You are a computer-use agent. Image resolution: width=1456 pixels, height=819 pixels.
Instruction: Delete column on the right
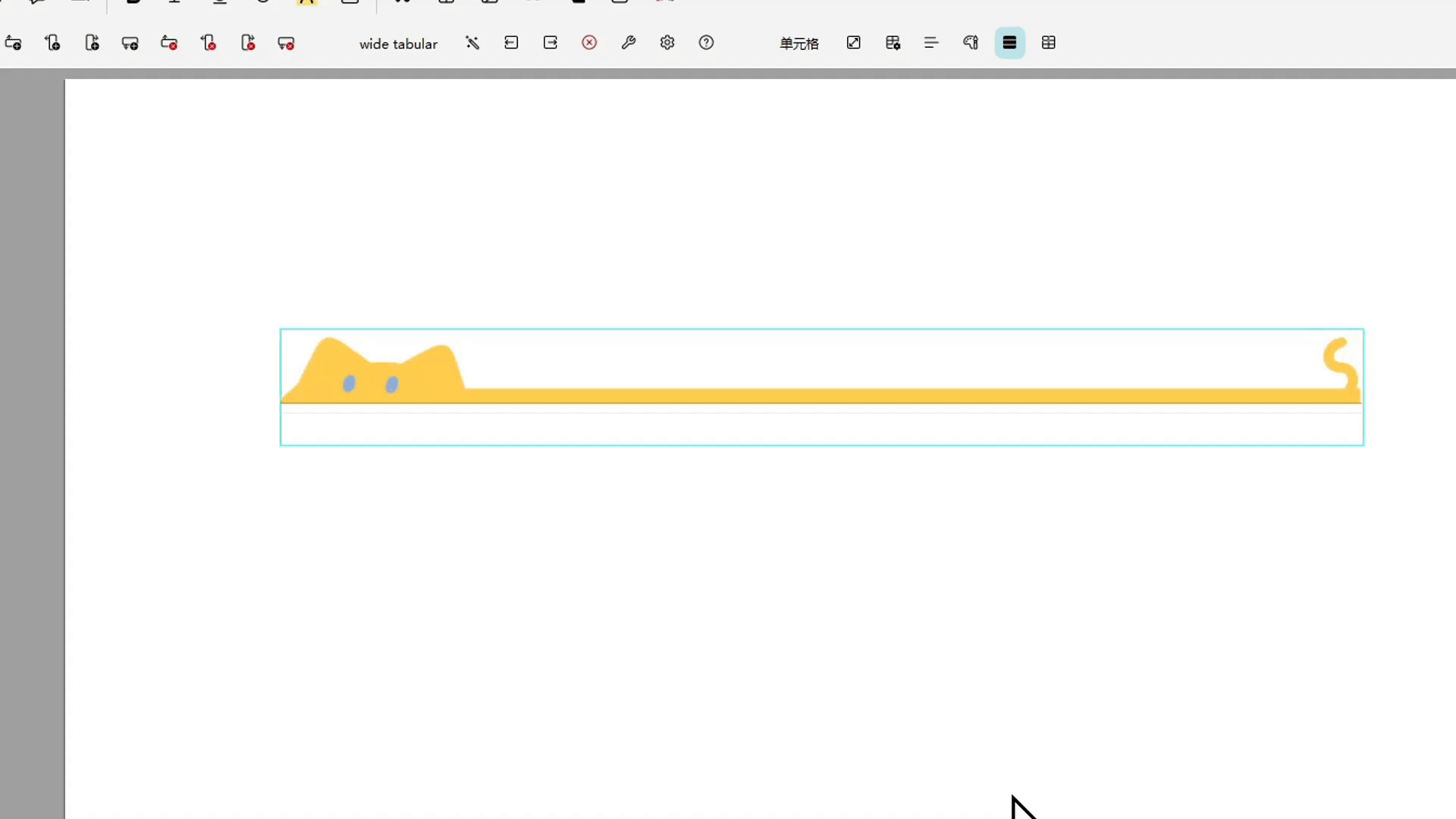click(x=248, y=43)
